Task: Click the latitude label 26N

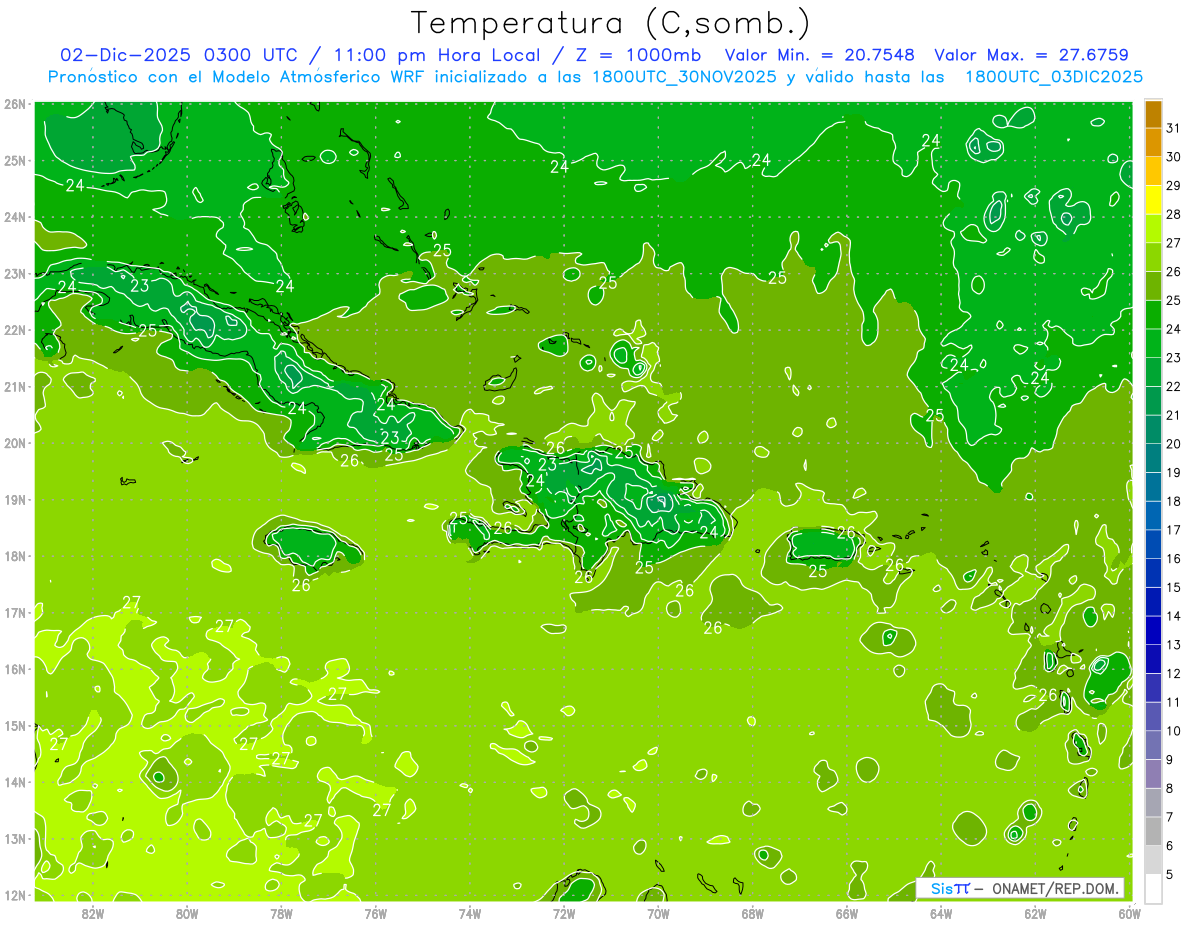Action: coord(15,104)
